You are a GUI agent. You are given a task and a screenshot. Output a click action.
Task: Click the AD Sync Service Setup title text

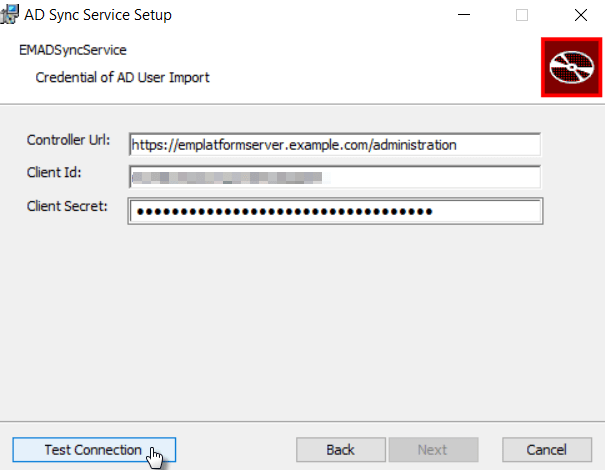[98, 15]
